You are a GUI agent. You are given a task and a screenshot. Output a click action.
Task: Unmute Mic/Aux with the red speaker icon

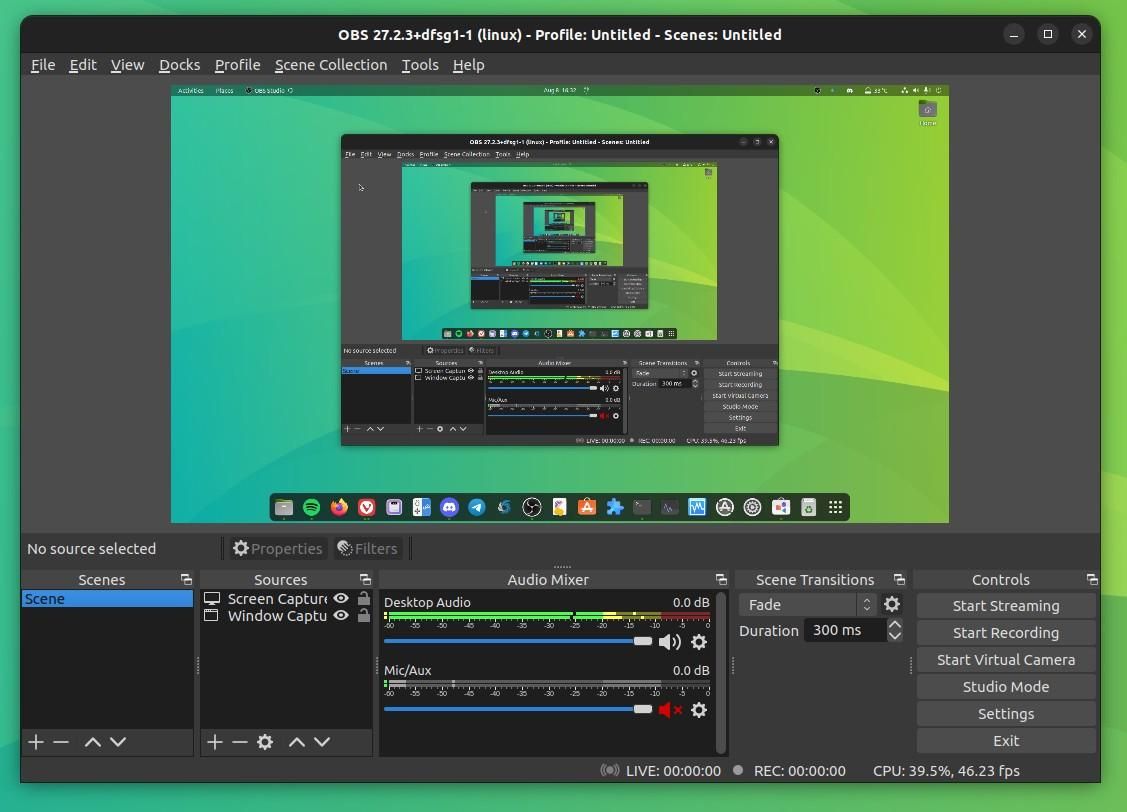(x=669, y=710)
